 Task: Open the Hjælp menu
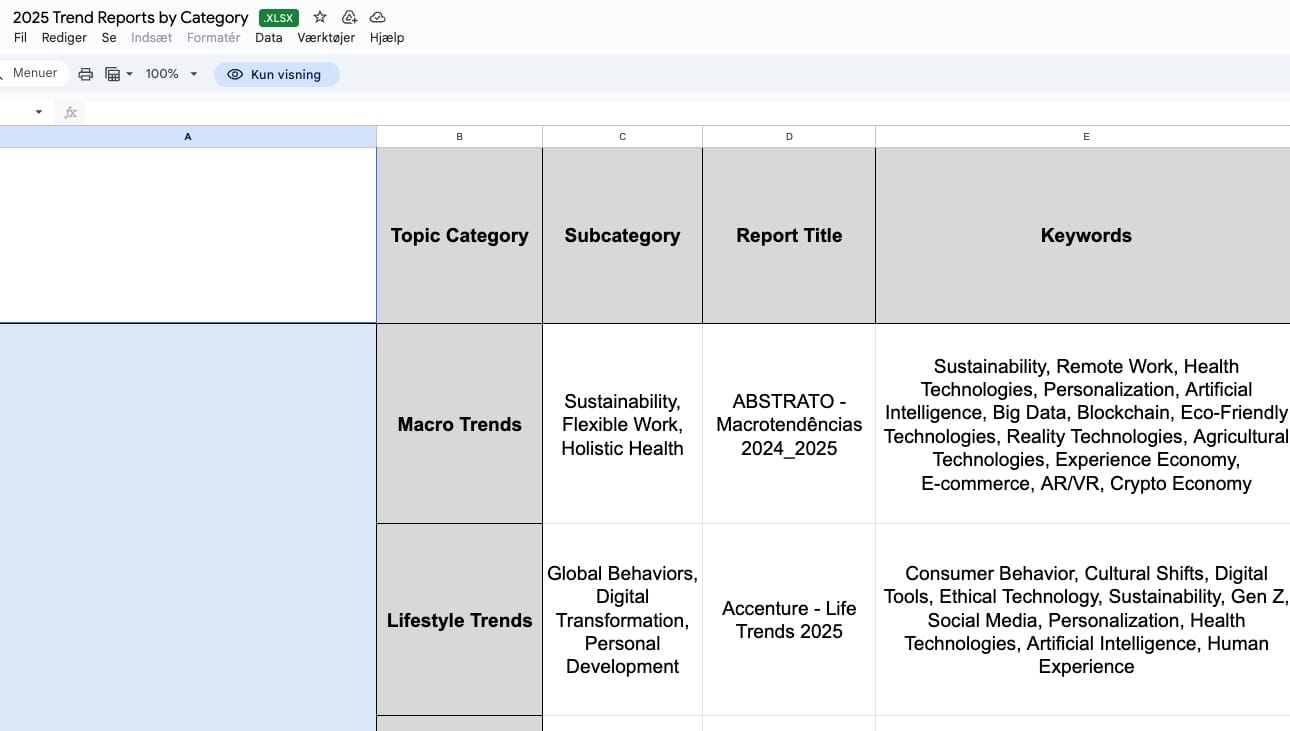(x=387, y=38)
